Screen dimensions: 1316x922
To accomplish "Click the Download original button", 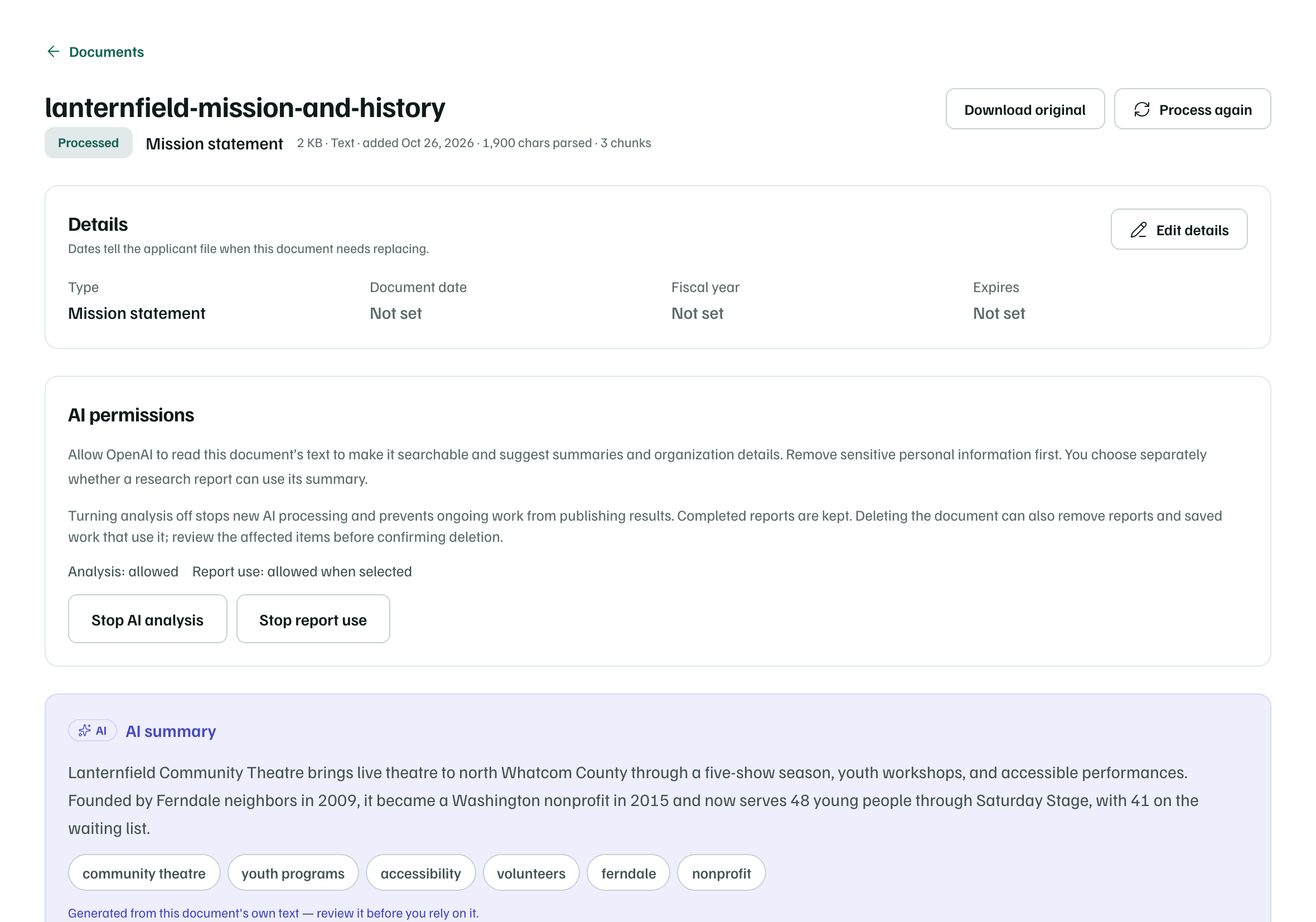I will click(x=1024, y=109).
